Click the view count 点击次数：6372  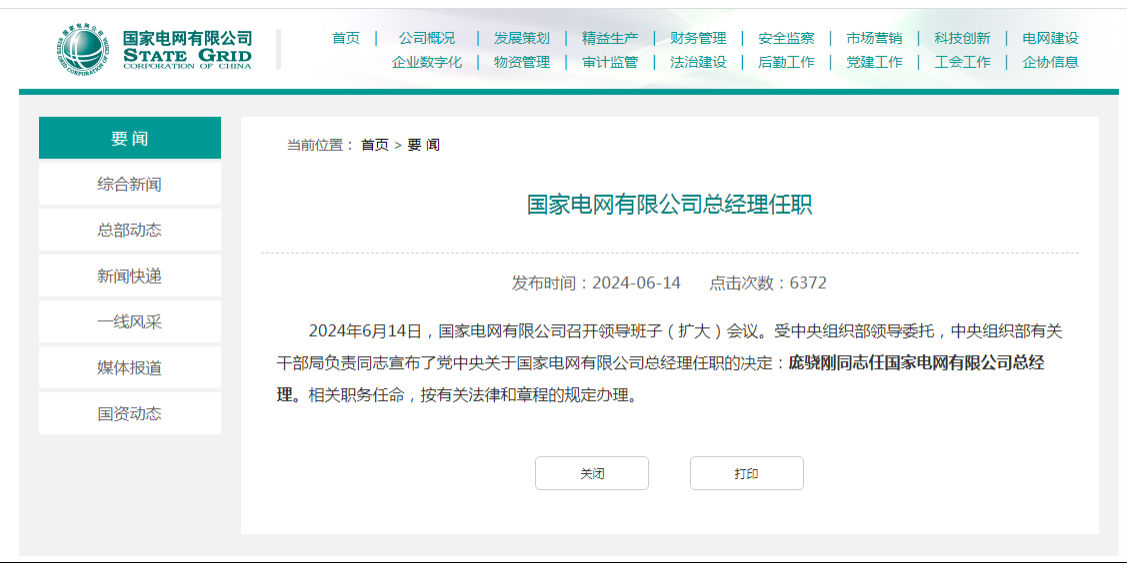[x=768, y=283]
